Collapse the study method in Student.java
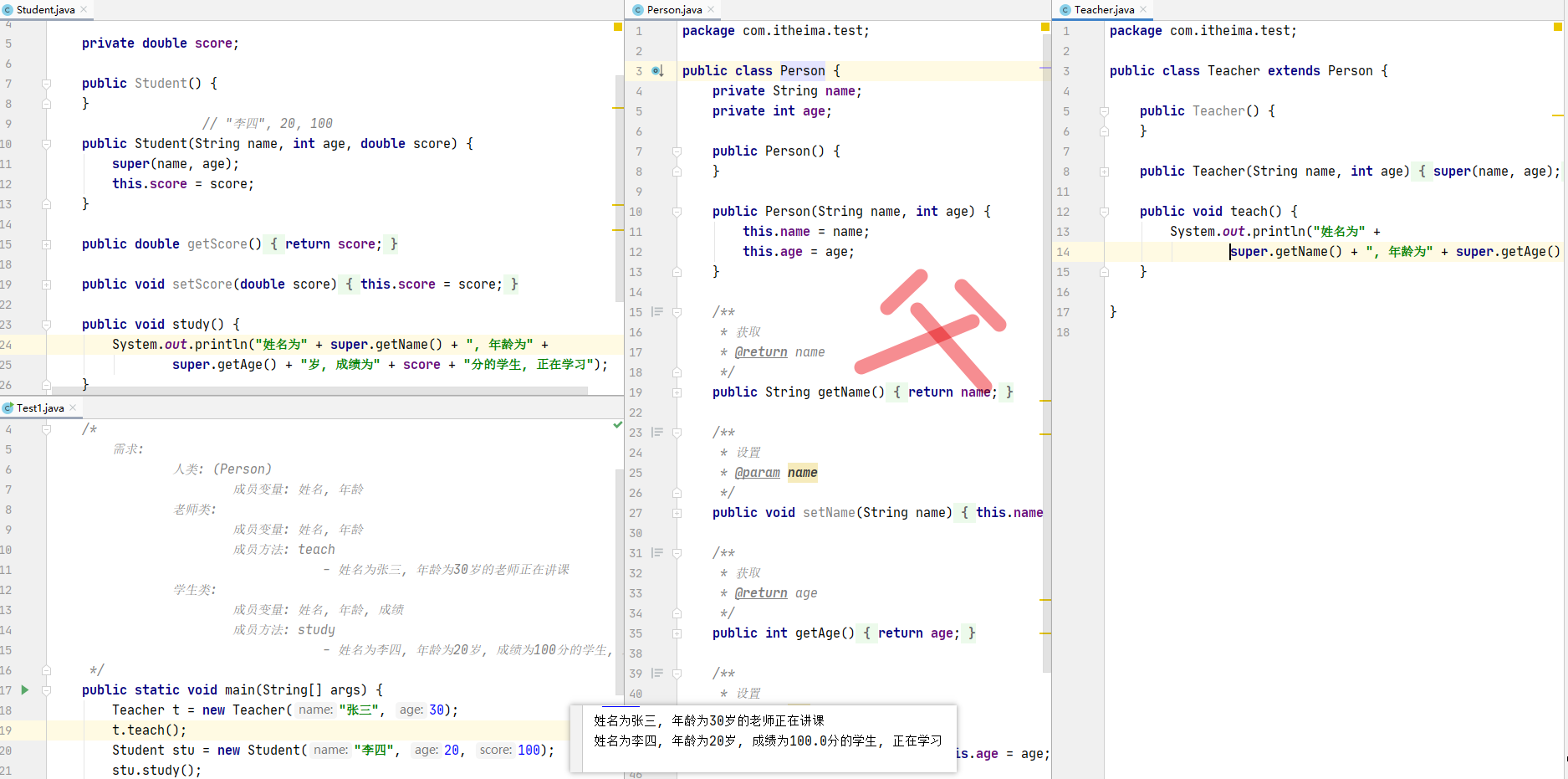Viewport: 1568px width, 779px height. pyautogui.click(x=46, y=324)
